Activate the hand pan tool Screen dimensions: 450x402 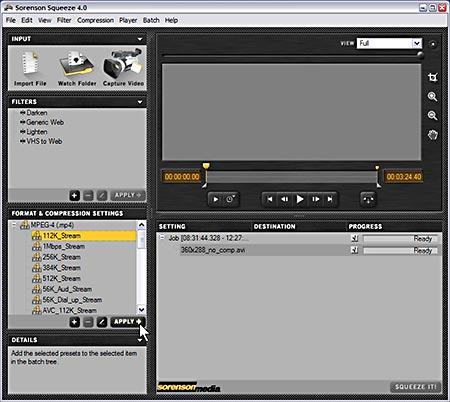click(x=433, y=135)
